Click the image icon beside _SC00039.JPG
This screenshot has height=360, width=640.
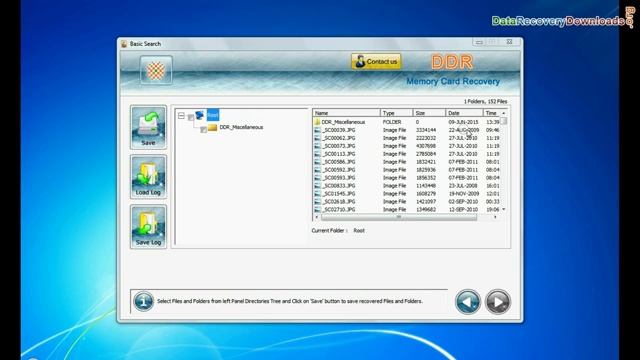(x=317, y=130)
